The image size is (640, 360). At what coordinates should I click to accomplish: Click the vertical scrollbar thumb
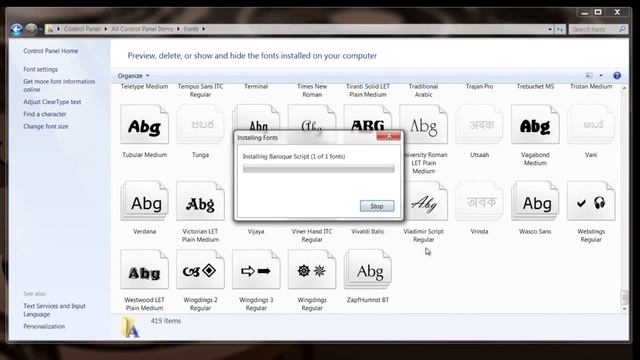point(624,297)
